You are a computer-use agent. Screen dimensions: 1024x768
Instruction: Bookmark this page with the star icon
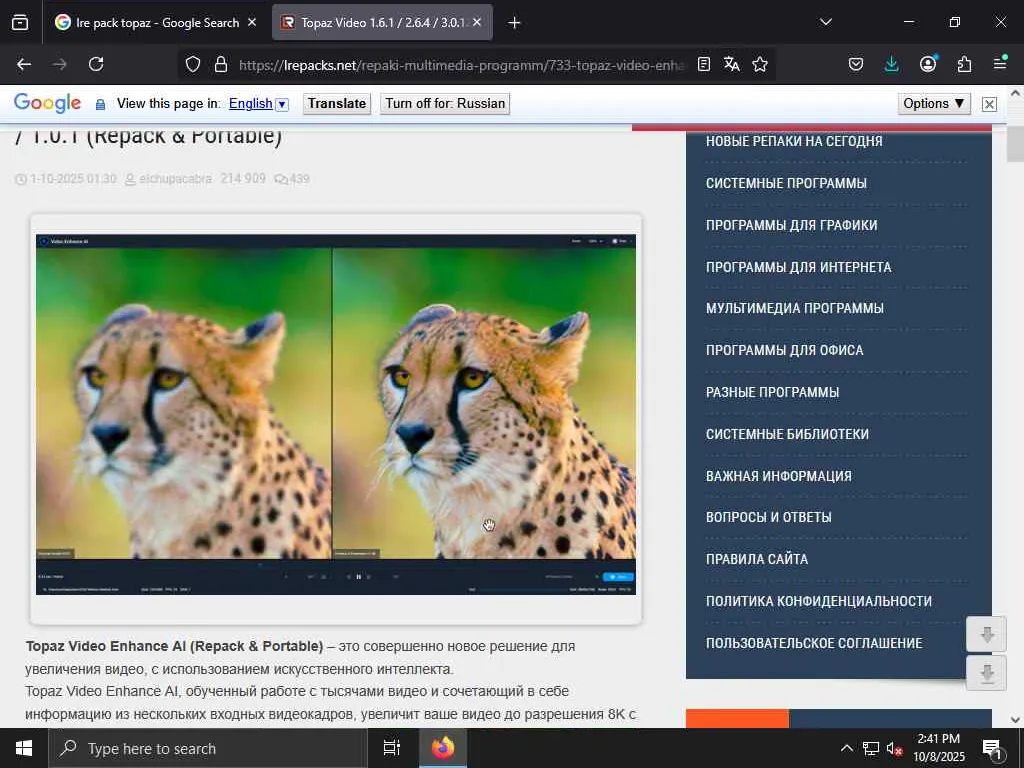(760, 64)
